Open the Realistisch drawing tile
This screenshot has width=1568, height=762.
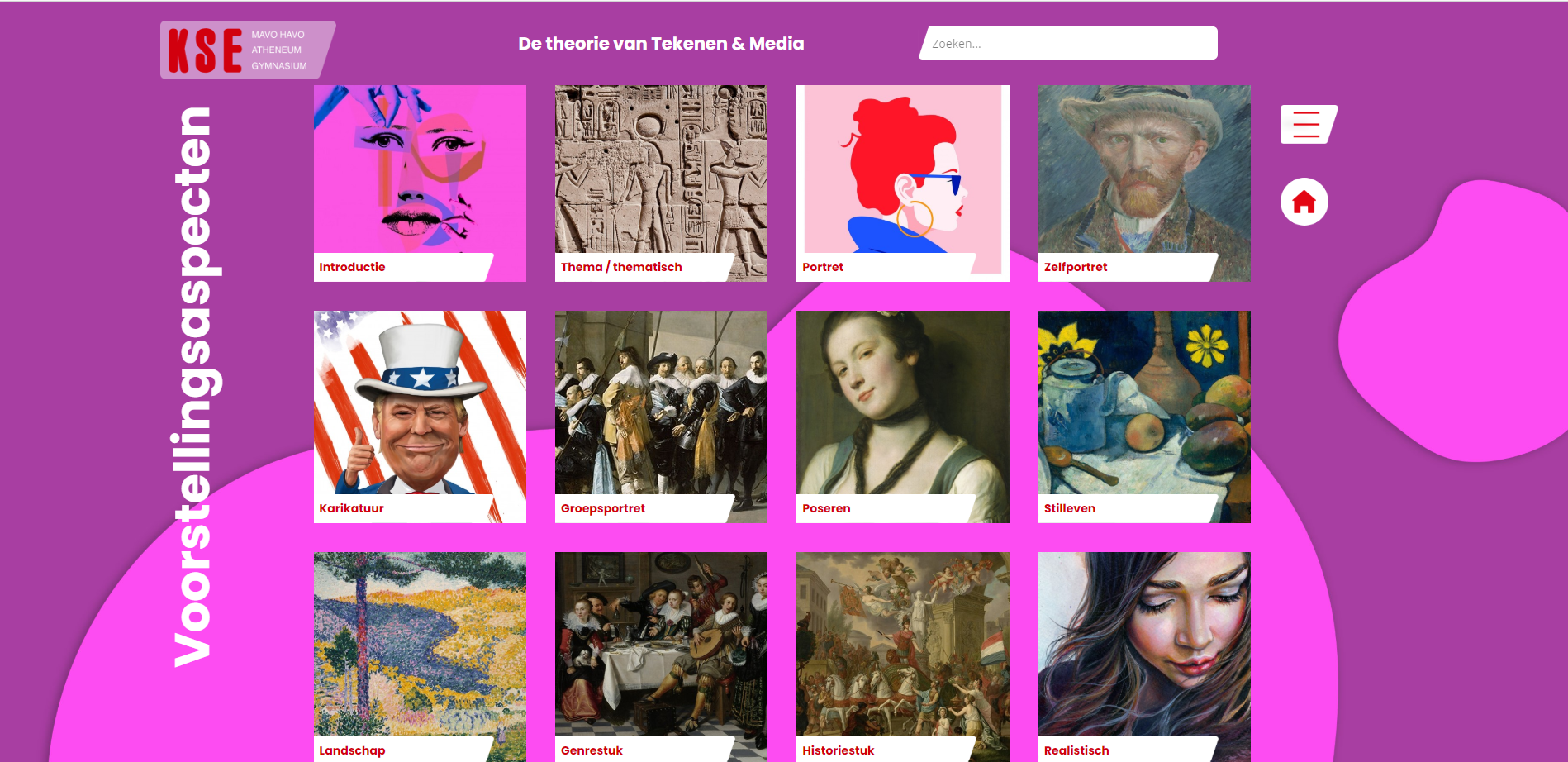(x=1144, y=657)
